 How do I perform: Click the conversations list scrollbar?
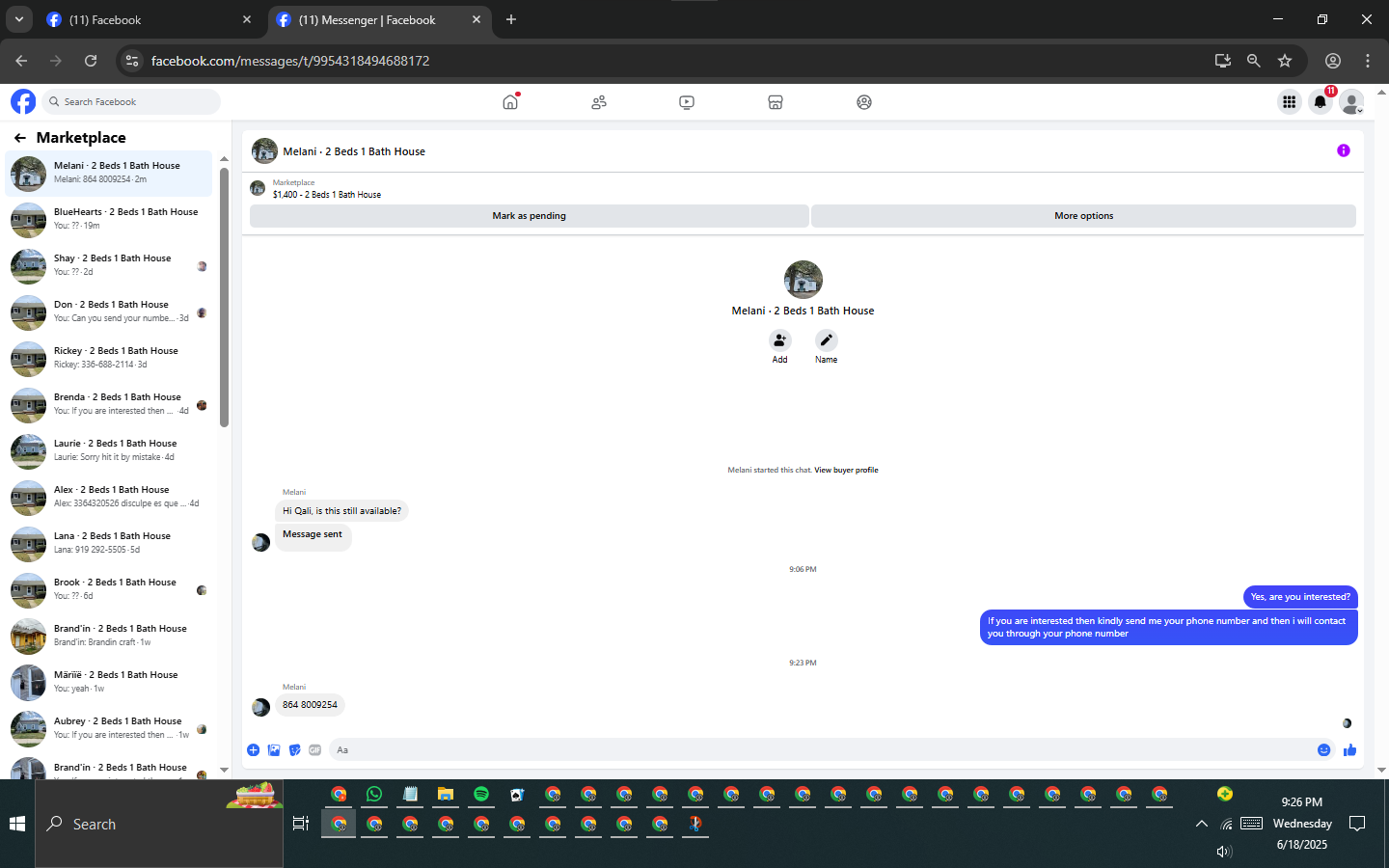(224, 297)
